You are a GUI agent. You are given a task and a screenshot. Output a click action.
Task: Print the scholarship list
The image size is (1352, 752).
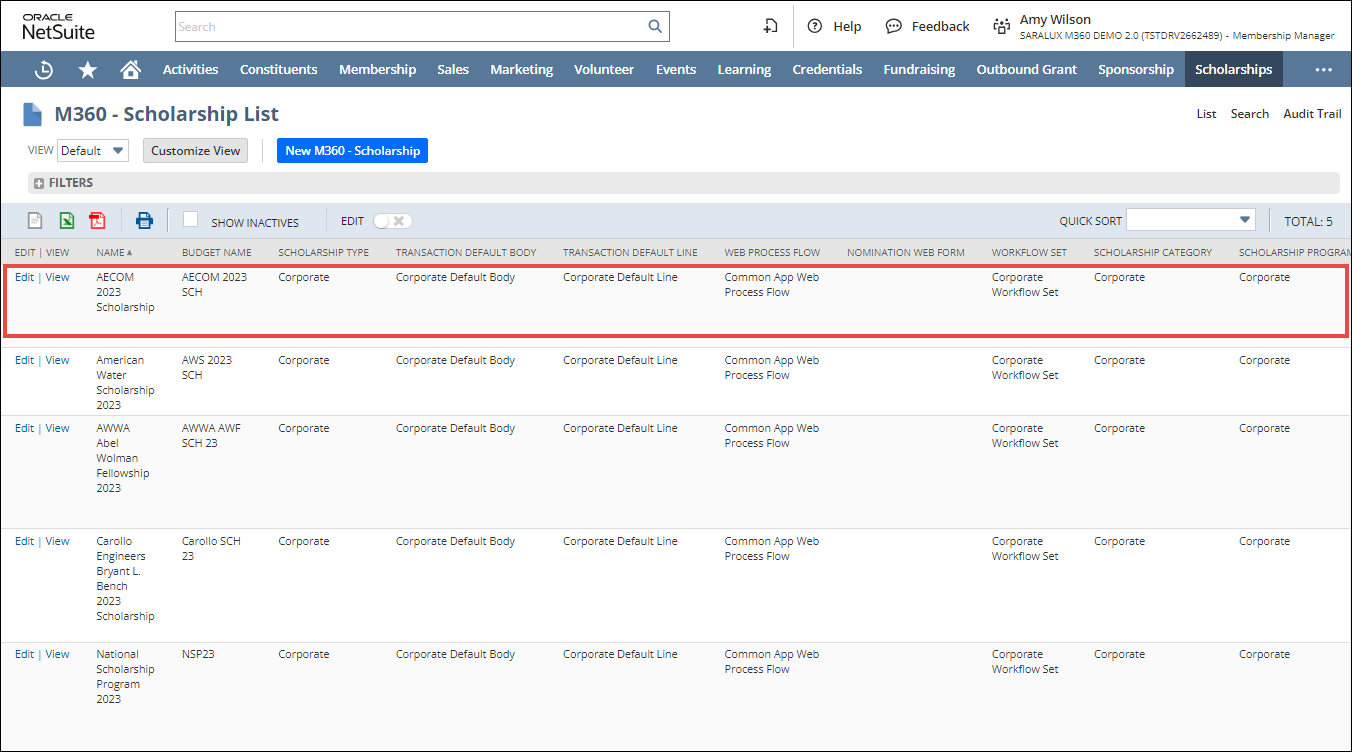[x=145, y=221]
